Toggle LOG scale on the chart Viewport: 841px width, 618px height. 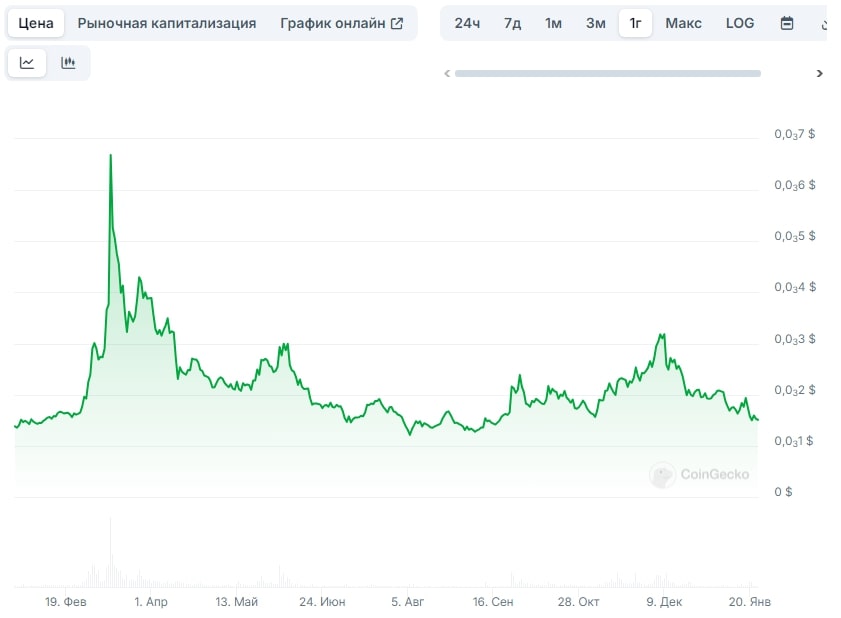coord(740,23)
